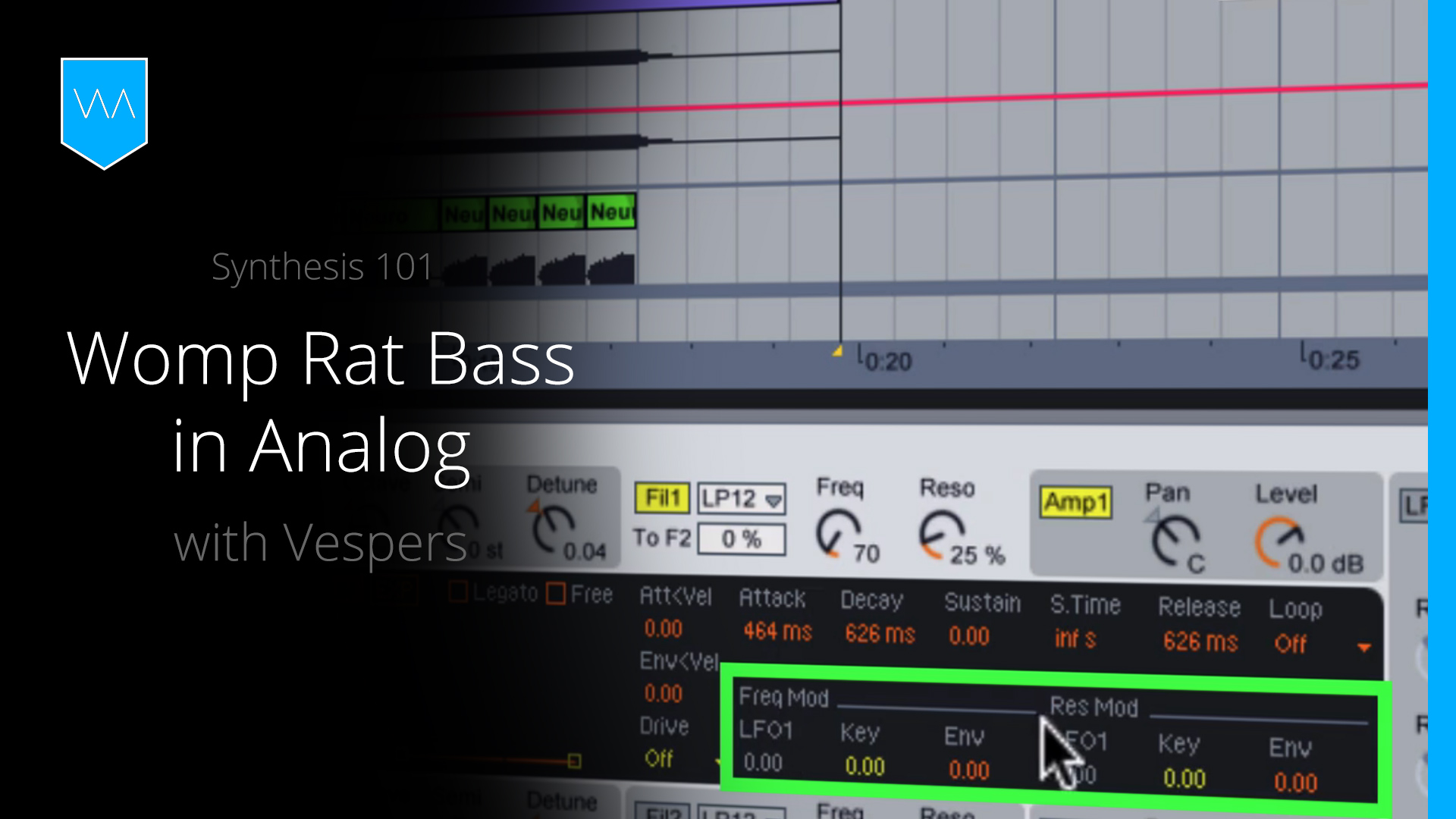
Task: Click Freq Mod Env value 0.00
Action: tap(969, 770)
